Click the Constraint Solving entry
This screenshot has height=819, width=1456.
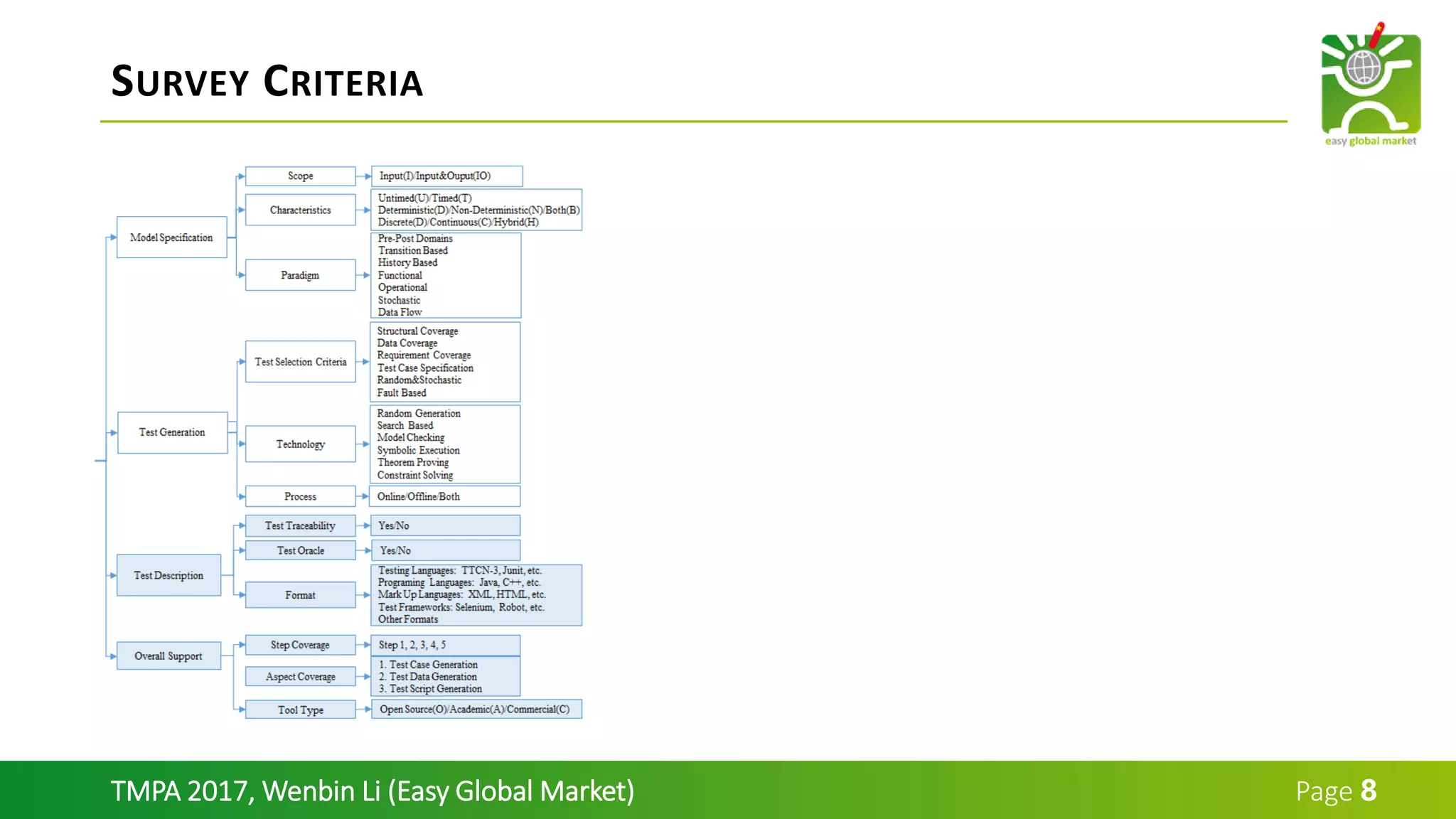point(415,476)
